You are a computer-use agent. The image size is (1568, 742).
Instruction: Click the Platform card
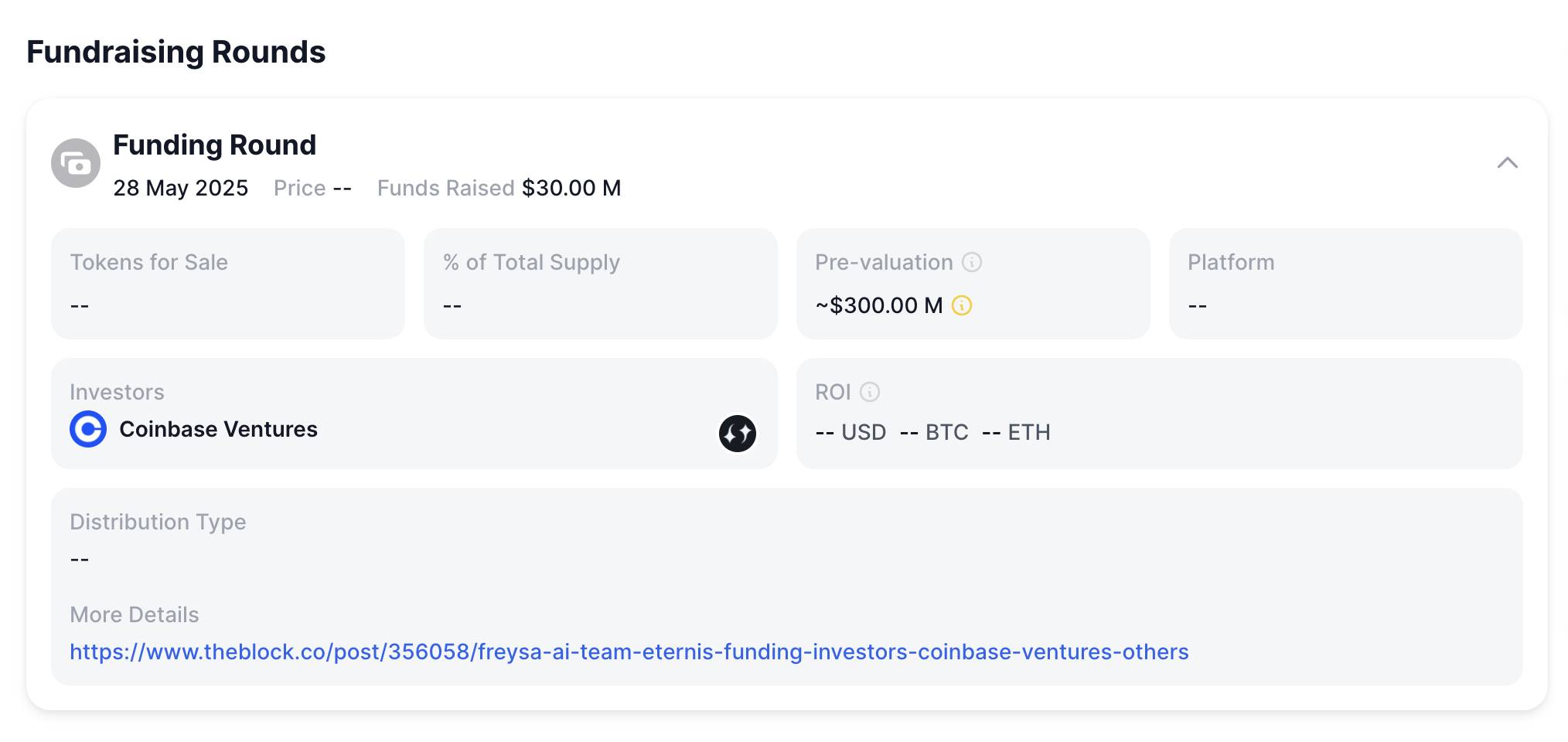coord(1346,284)
